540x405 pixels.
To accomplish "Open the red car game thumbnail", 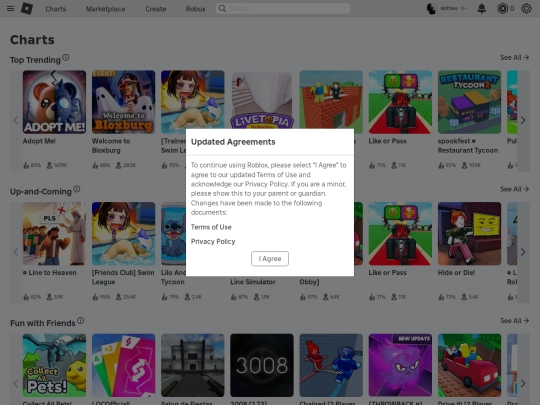I will coord(469,365).
